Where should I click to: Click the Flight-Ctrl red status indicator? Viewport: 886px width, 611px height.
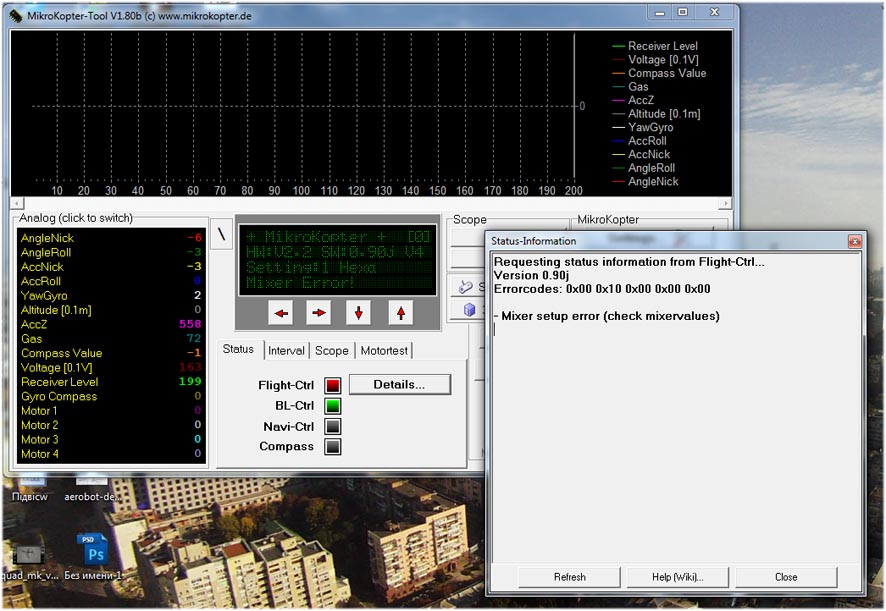coord(332,385)
